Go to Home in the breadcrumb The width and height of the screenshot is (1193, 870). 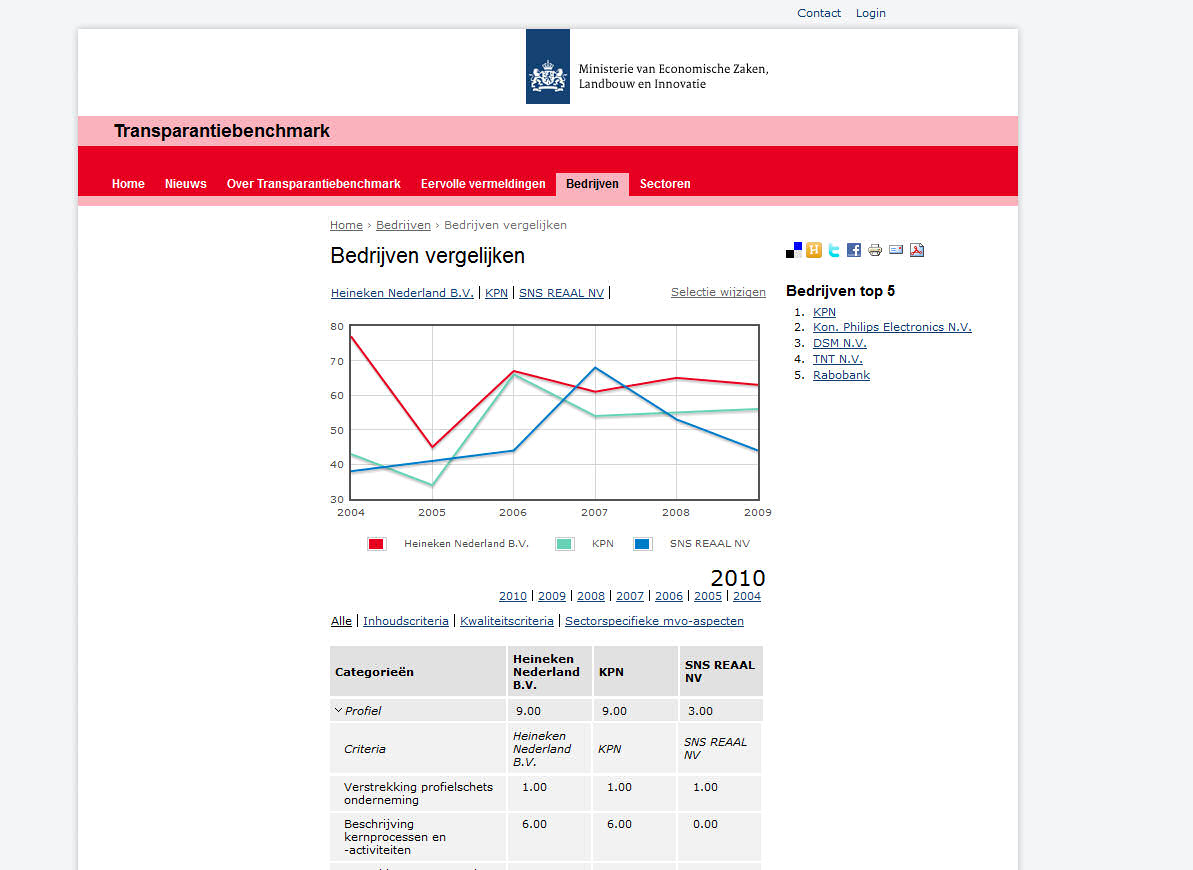pos(346,225)
